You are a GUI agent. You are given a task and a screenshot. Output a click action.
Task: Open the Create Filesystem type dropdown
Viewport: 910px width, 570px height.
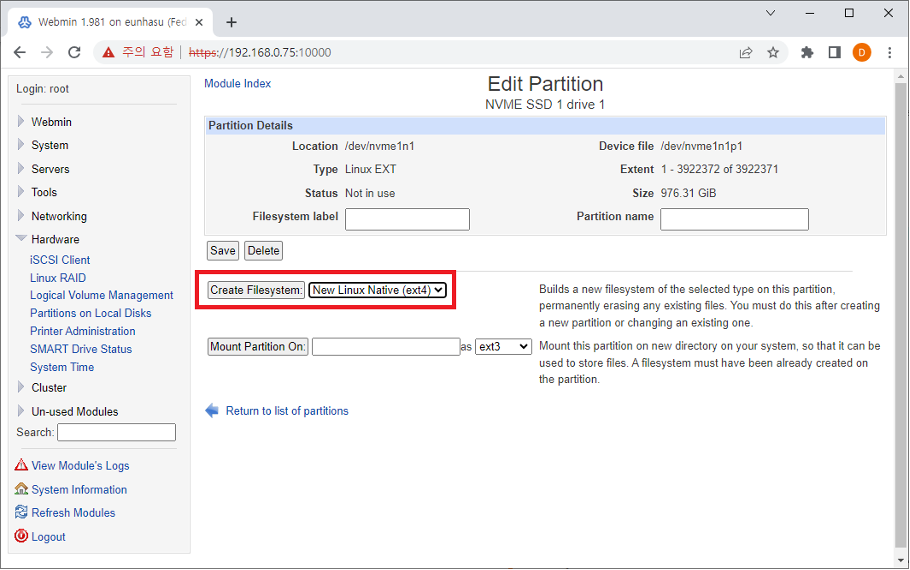(x=377, y=290)
